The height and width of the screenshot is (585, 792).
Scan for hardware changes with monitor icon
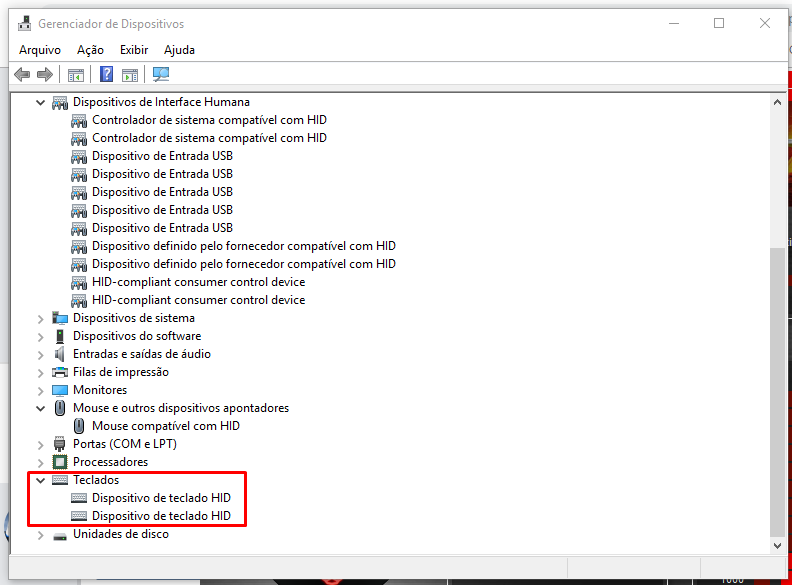pyautogui.click(x=161, y=75)
